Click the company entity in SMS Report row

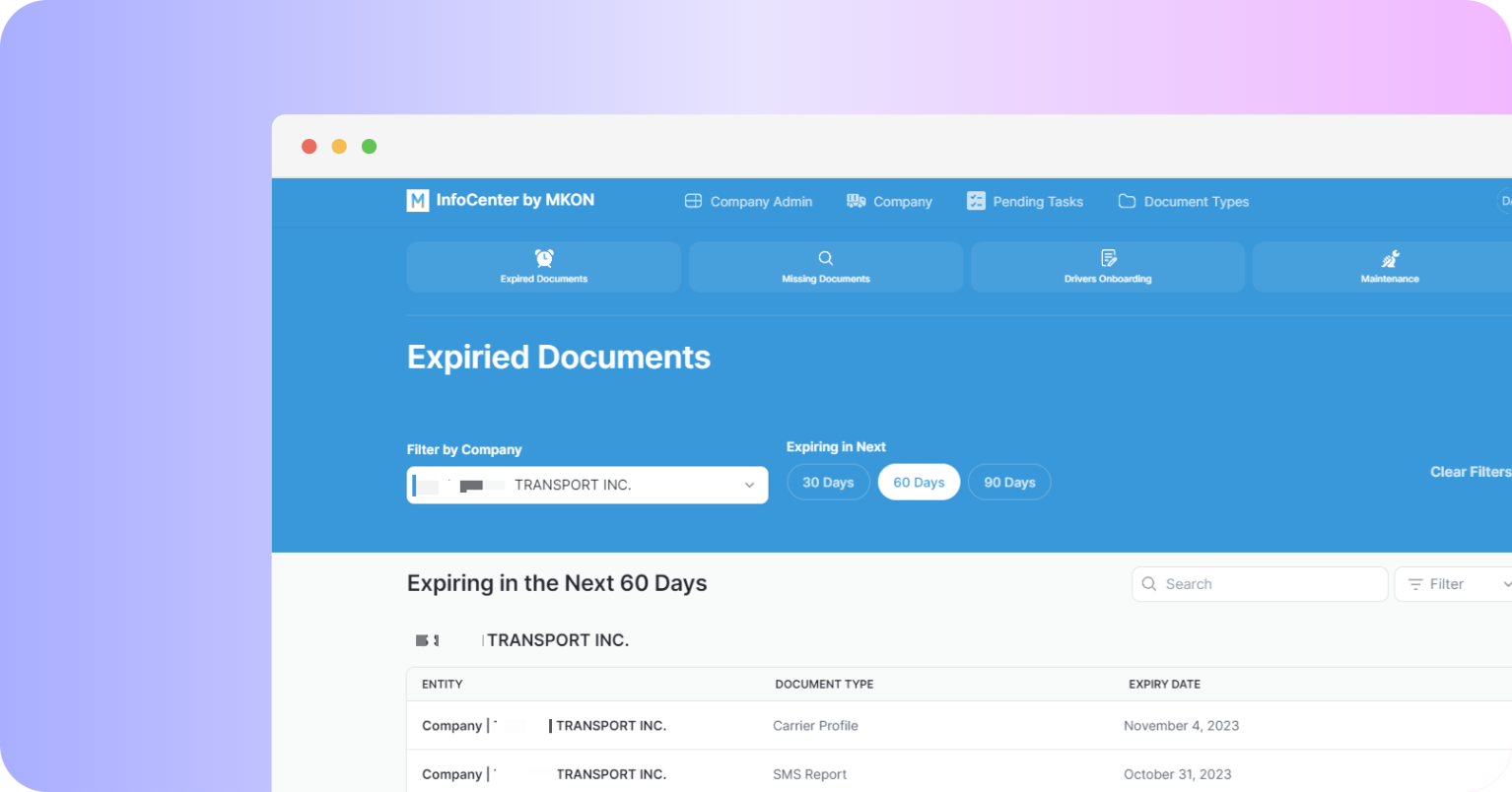click(x=544, y=774)
